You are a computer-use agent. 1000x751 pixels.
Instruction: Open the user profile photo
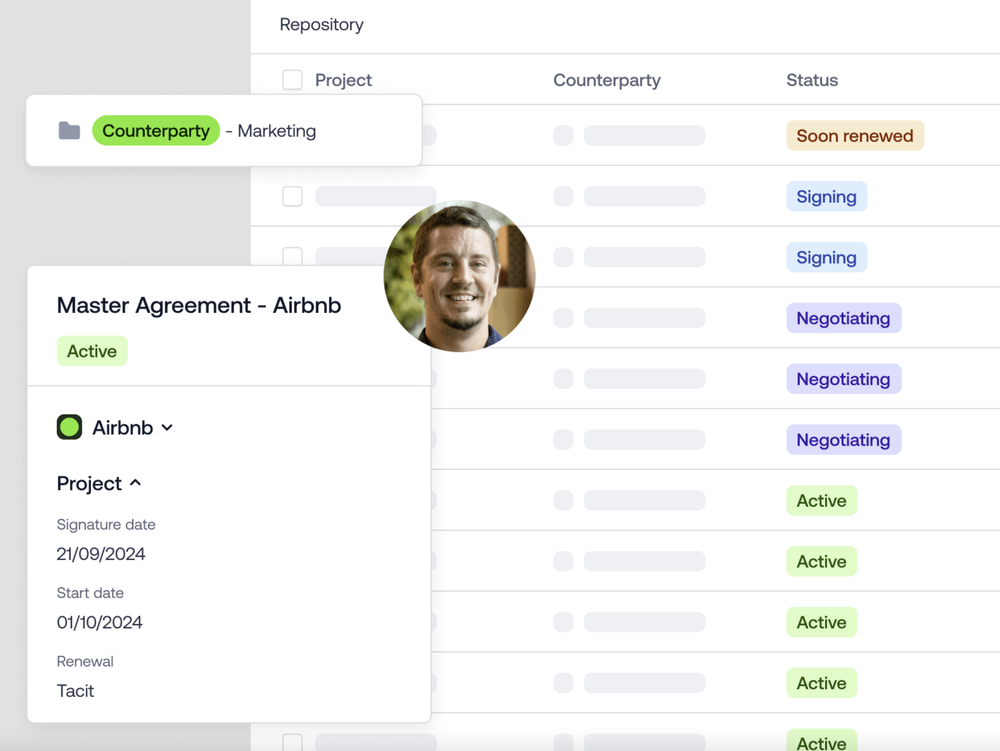[459, 276]
